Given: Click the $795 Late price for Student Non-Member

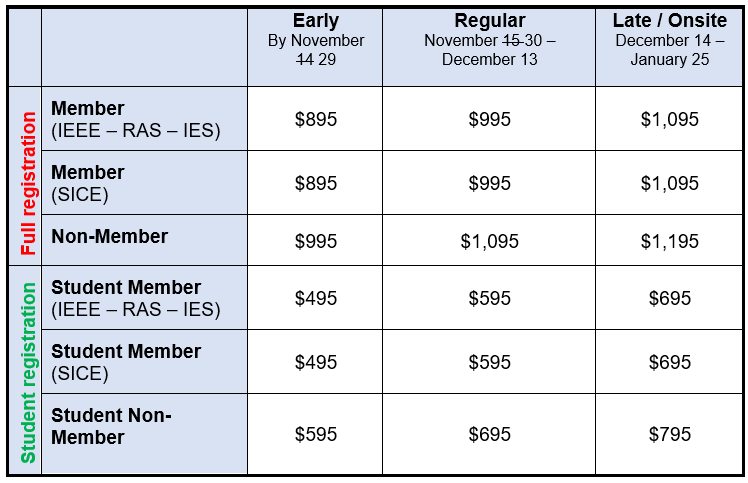Looking at the screenshot, I should (x=669, y=434).
